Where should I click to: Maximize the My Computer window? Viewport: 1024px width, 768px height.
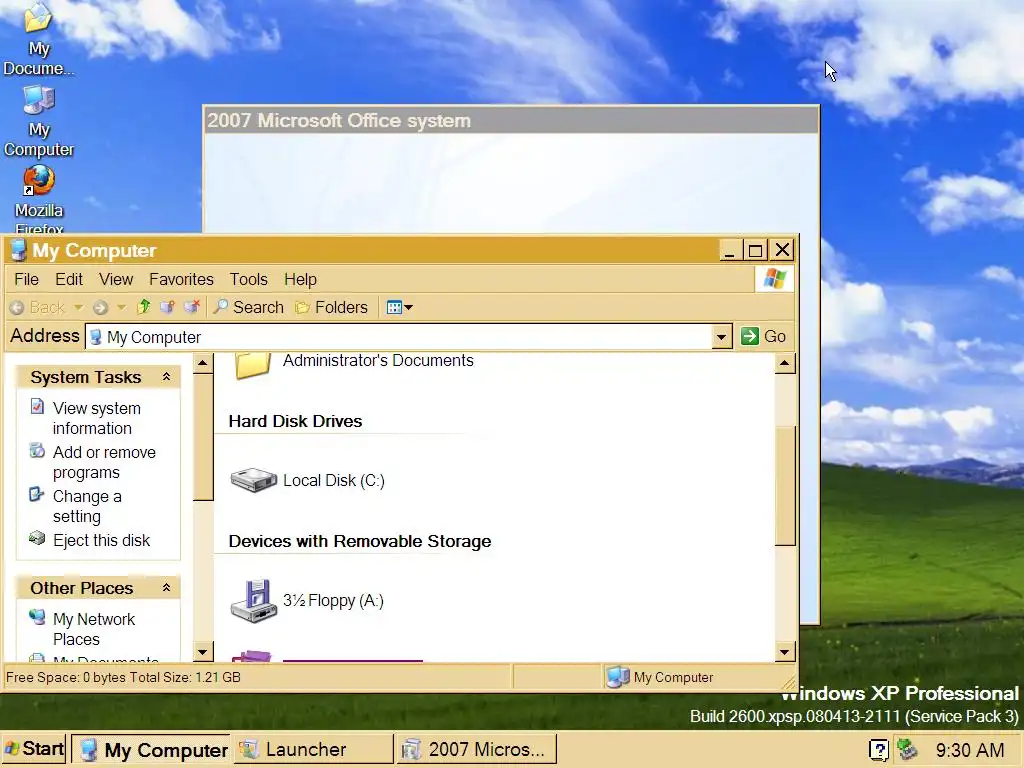(756, 250)
